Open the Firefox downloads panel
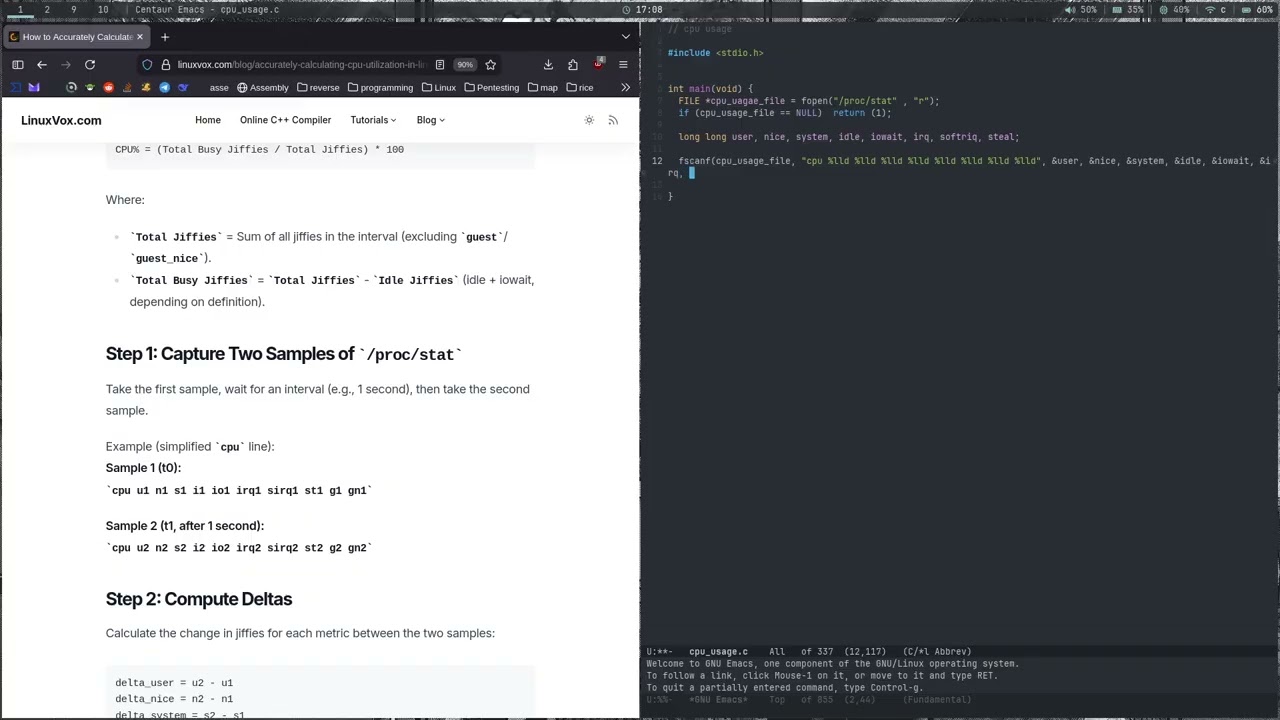The height and width of the screenshot is (720, 1280). tap(548, 65)
